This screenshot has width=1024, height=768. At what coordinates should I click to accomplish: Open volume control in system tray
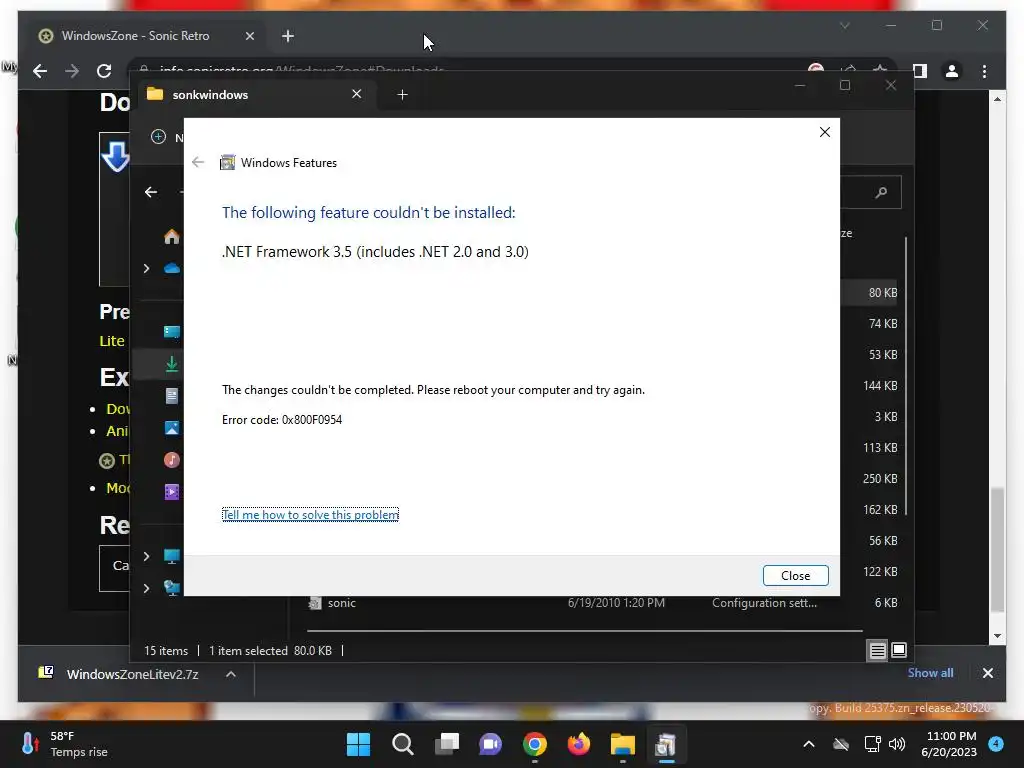point(897,744)
